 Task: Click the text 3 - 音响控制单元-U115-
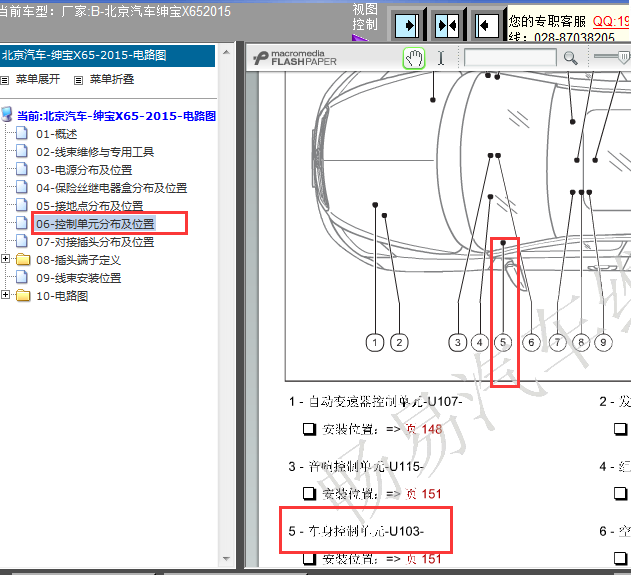click(356, 466)
